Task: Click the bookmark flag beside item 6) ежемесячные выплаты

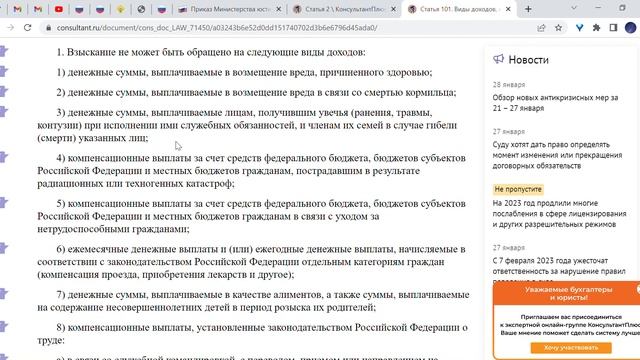Action: point(4,248)
